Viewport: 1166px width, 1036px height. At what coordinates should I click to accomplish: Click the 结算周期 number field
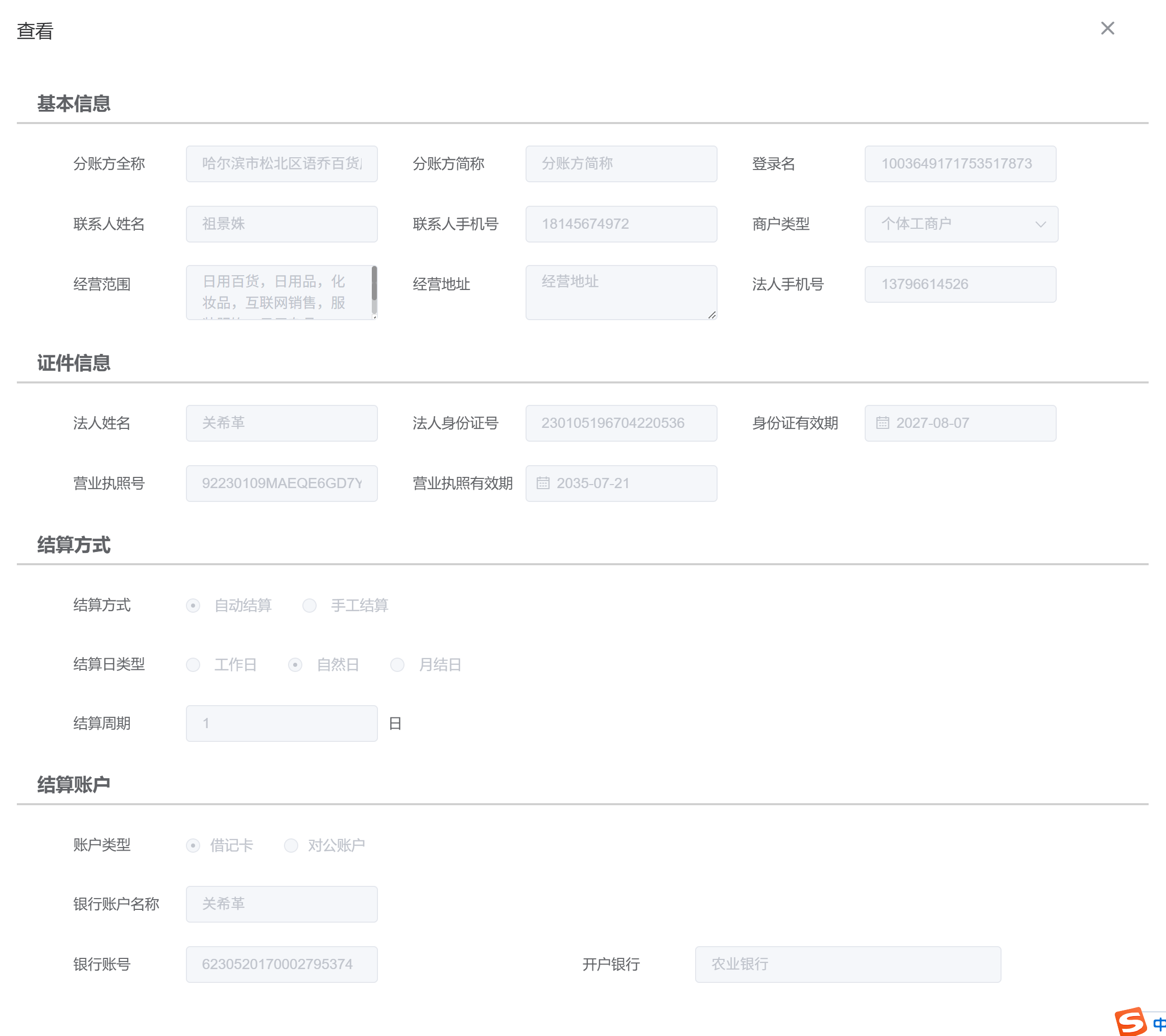[x=281, y=724]
